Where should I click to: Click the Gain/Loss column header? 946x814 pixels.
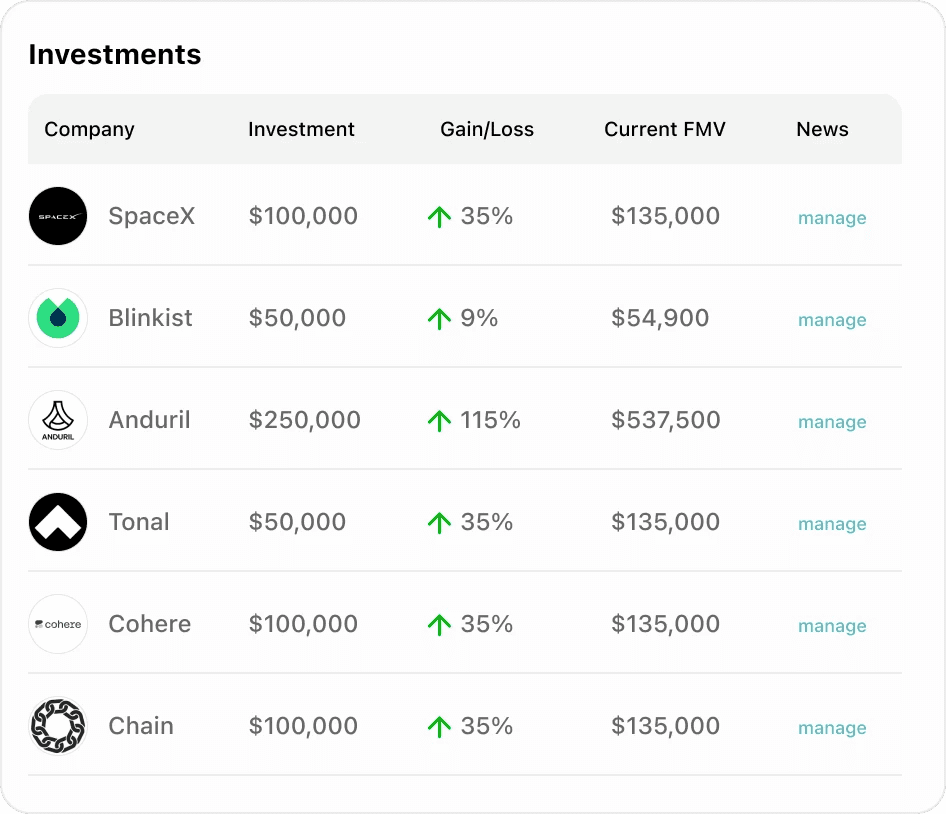point(487,129)
